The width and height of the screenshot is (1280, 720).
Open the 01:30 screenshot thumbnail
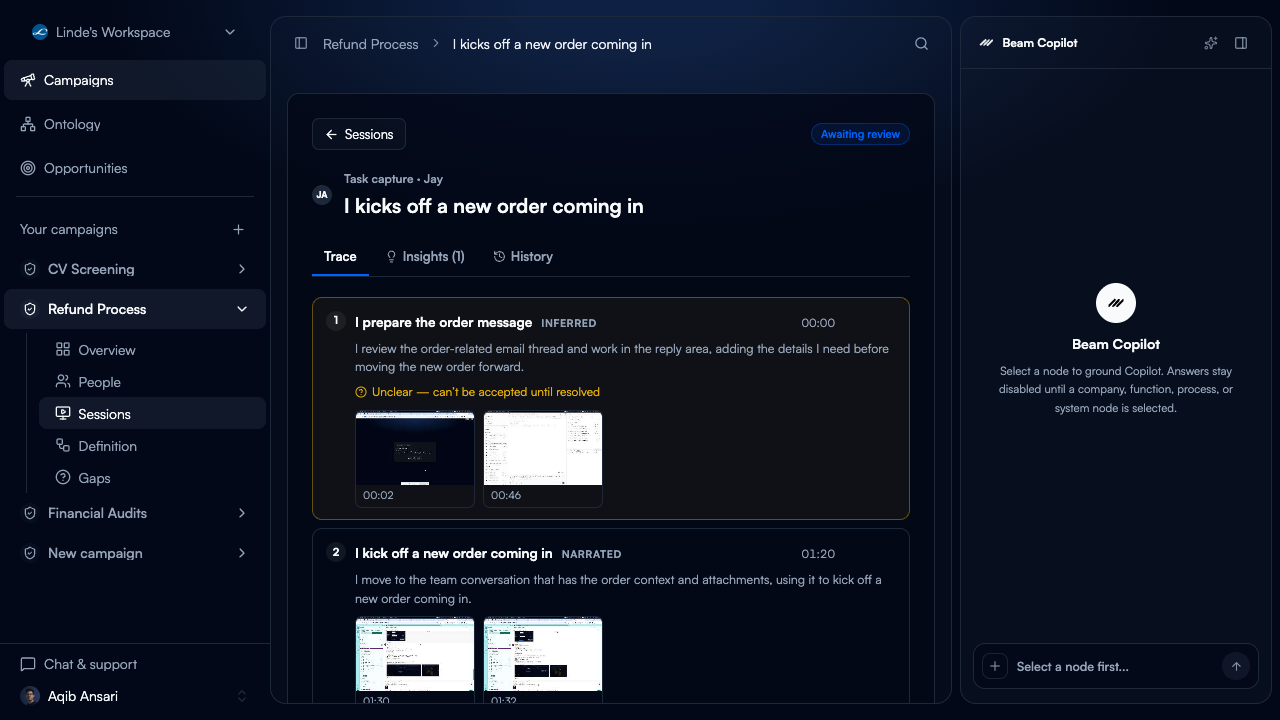[x=415, y=659]
